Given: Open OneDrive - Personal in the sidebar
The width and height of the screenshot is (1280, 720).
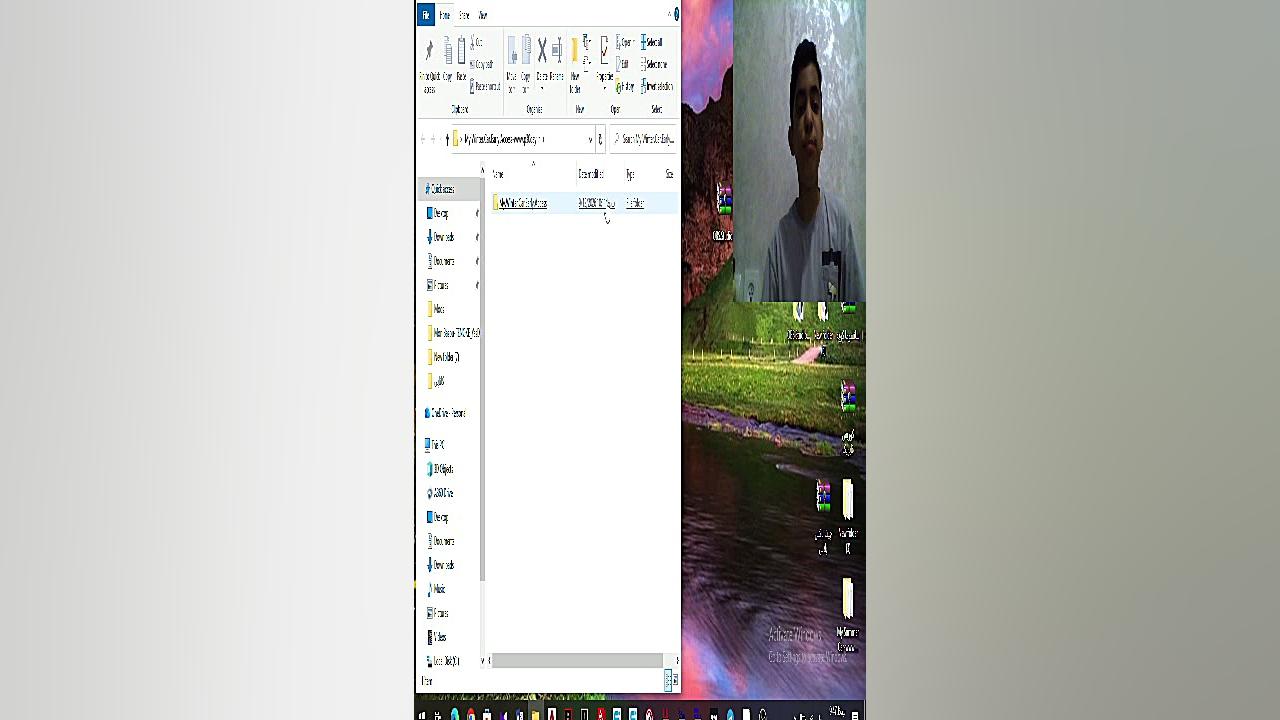Looking at the screenshot, I should [x=444, y=413].
